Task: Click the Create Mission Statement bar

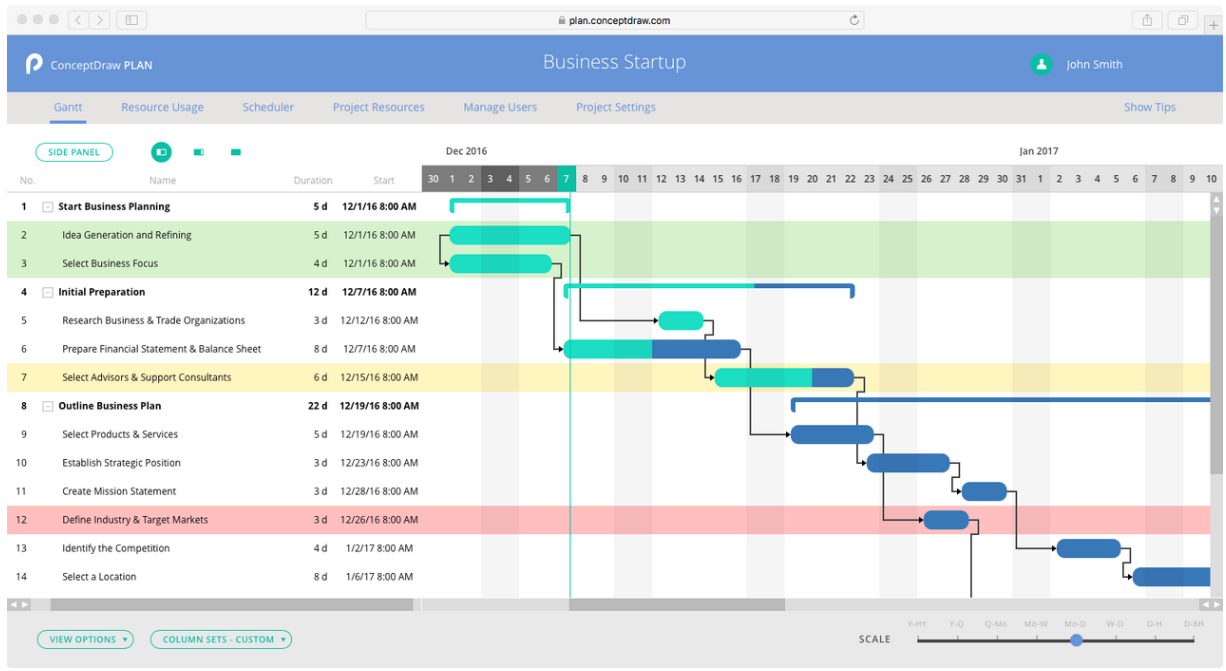Action: tap(984, 492)
